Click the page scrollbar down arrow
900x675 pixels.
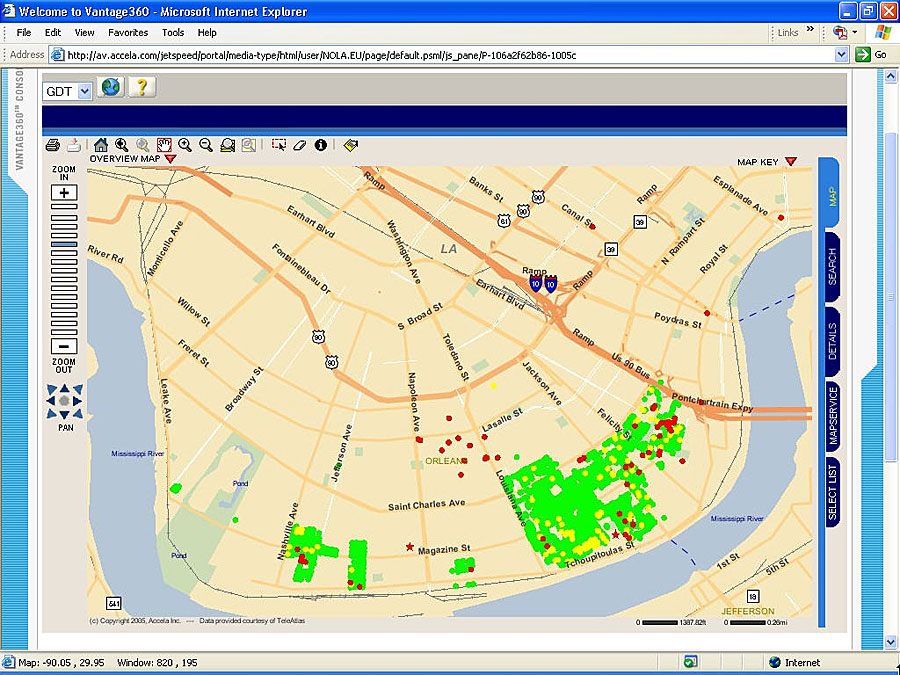tap(890, 642)
